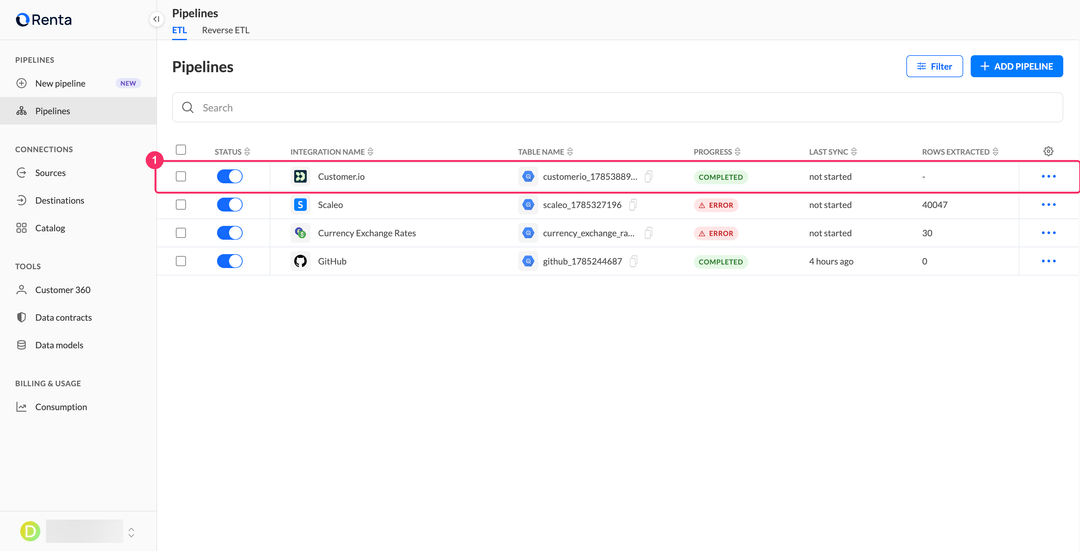The height and width of the screenshot is (551, 1080).
Task: Sort by Last Sync column
Action: (x=832, y=152)
